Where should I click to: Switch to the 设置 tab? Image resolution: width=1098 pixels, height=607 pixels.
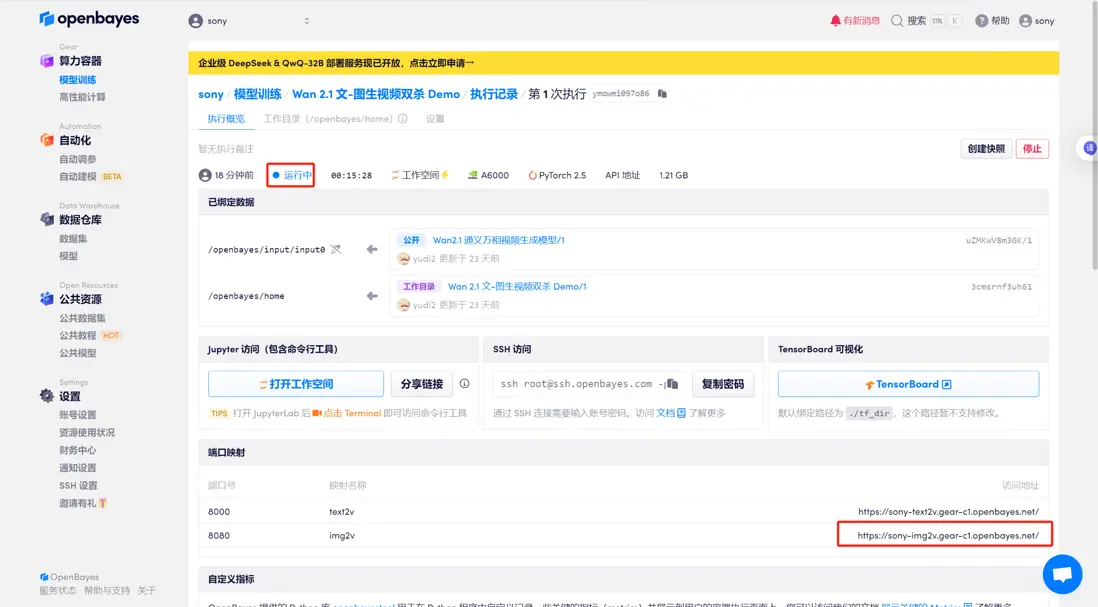click(x=435, y=119)
